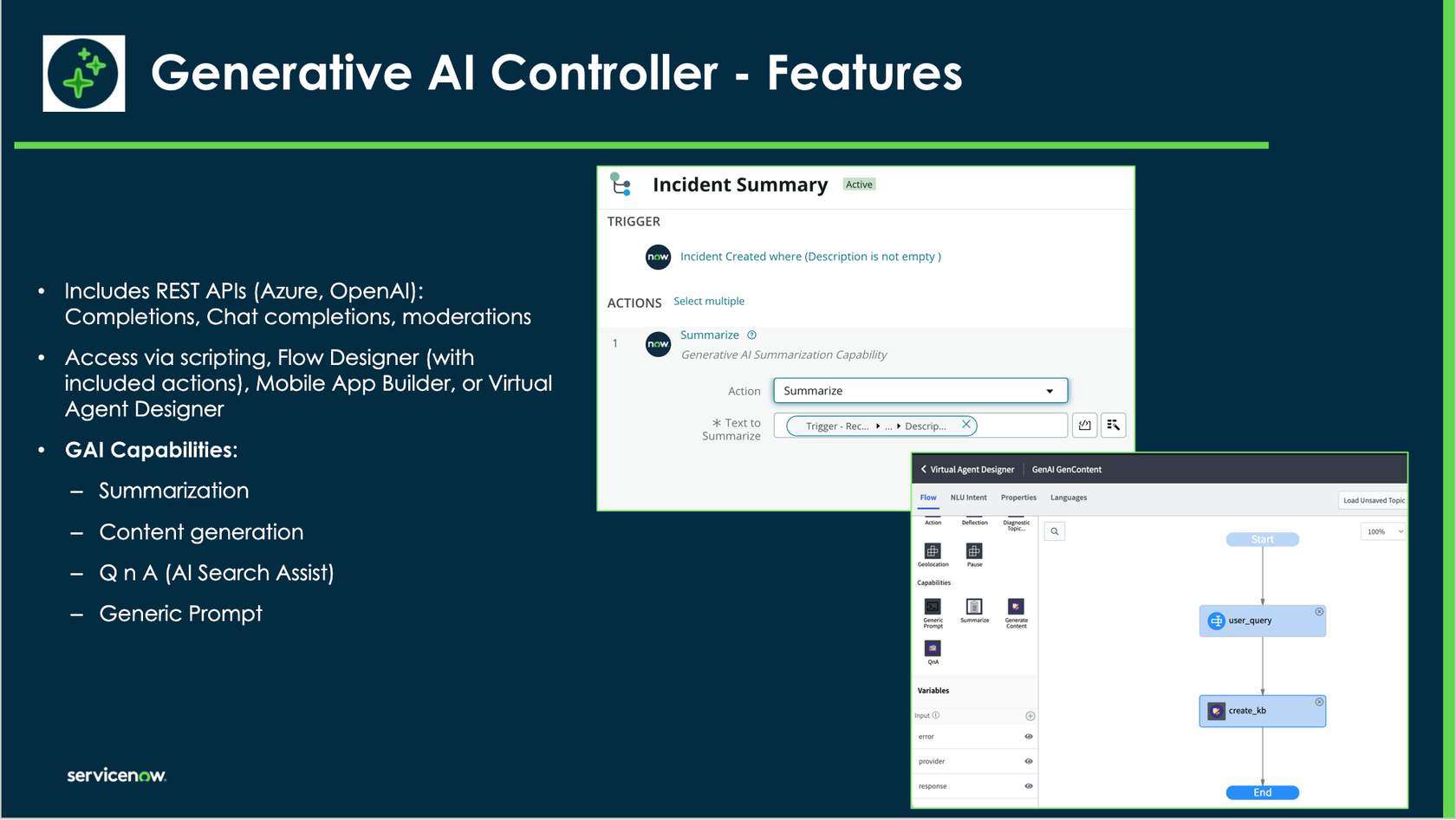Switch to the Flow tab
This screenshot has width=1456, height=820.
928,498
